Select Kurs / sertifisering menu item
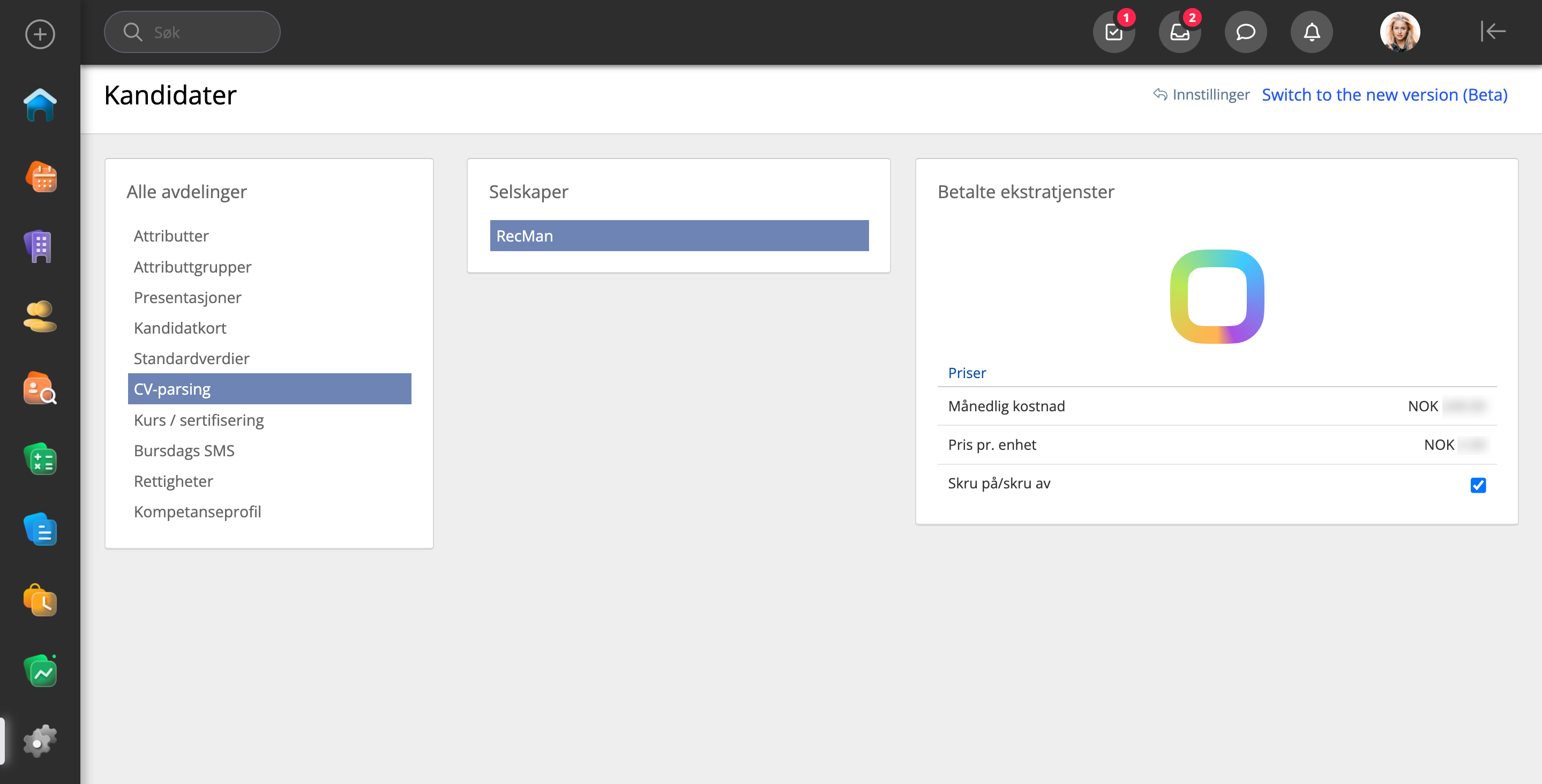This screenshot has height=784, width=1542. 199,420
